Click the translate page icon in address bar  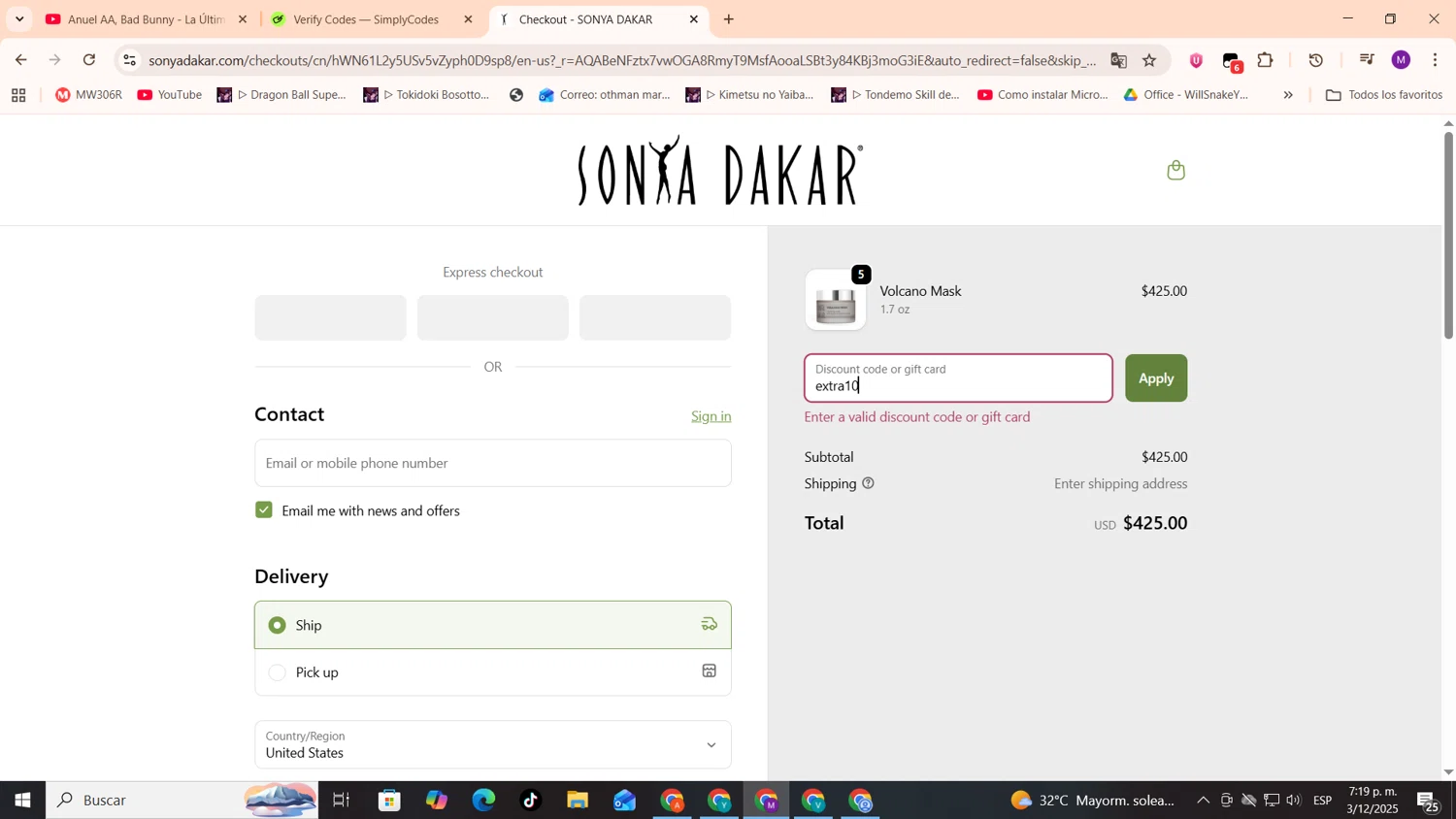[x=1118, y=60]
